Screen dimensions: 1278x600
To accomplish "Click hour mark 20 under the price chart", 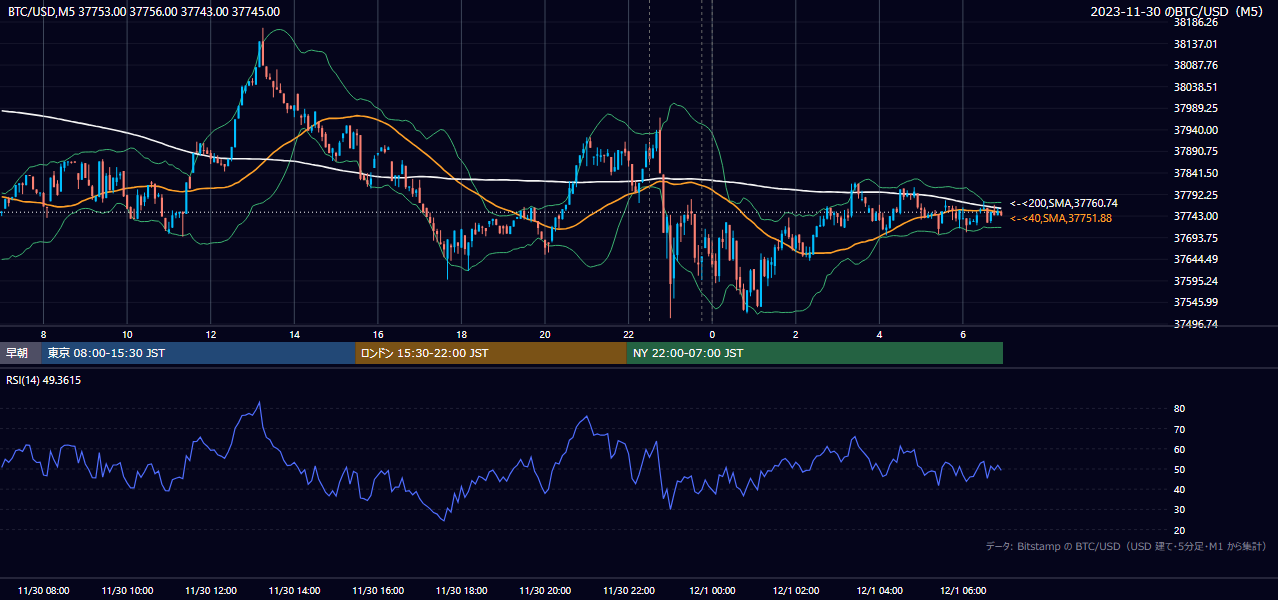I will point(545,334).
